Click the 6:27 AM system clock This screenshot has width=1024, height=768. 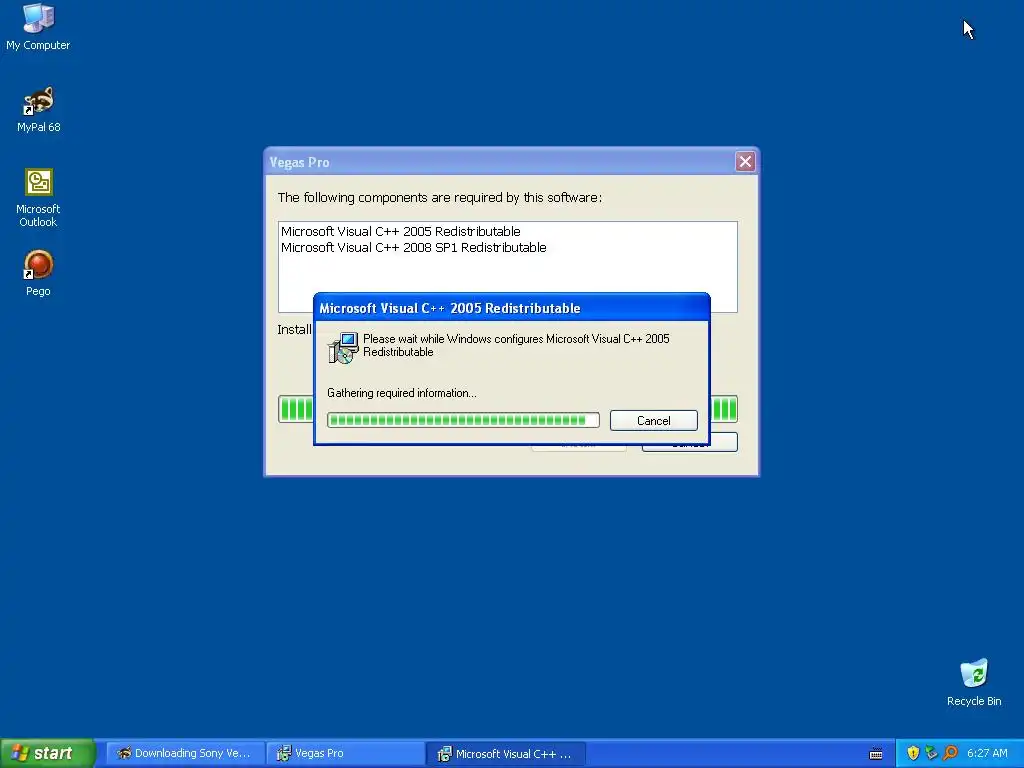tap(987, 753)
